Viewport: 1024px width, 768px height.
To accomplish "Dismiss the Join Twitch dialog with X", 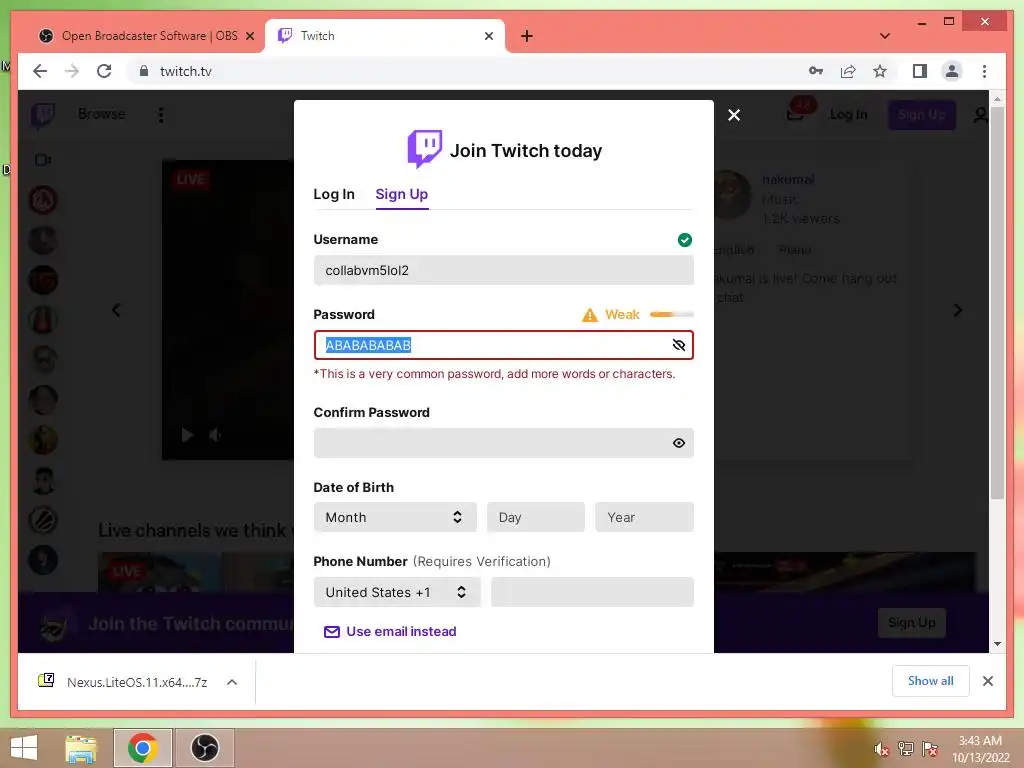I will (x=734, y=115).
